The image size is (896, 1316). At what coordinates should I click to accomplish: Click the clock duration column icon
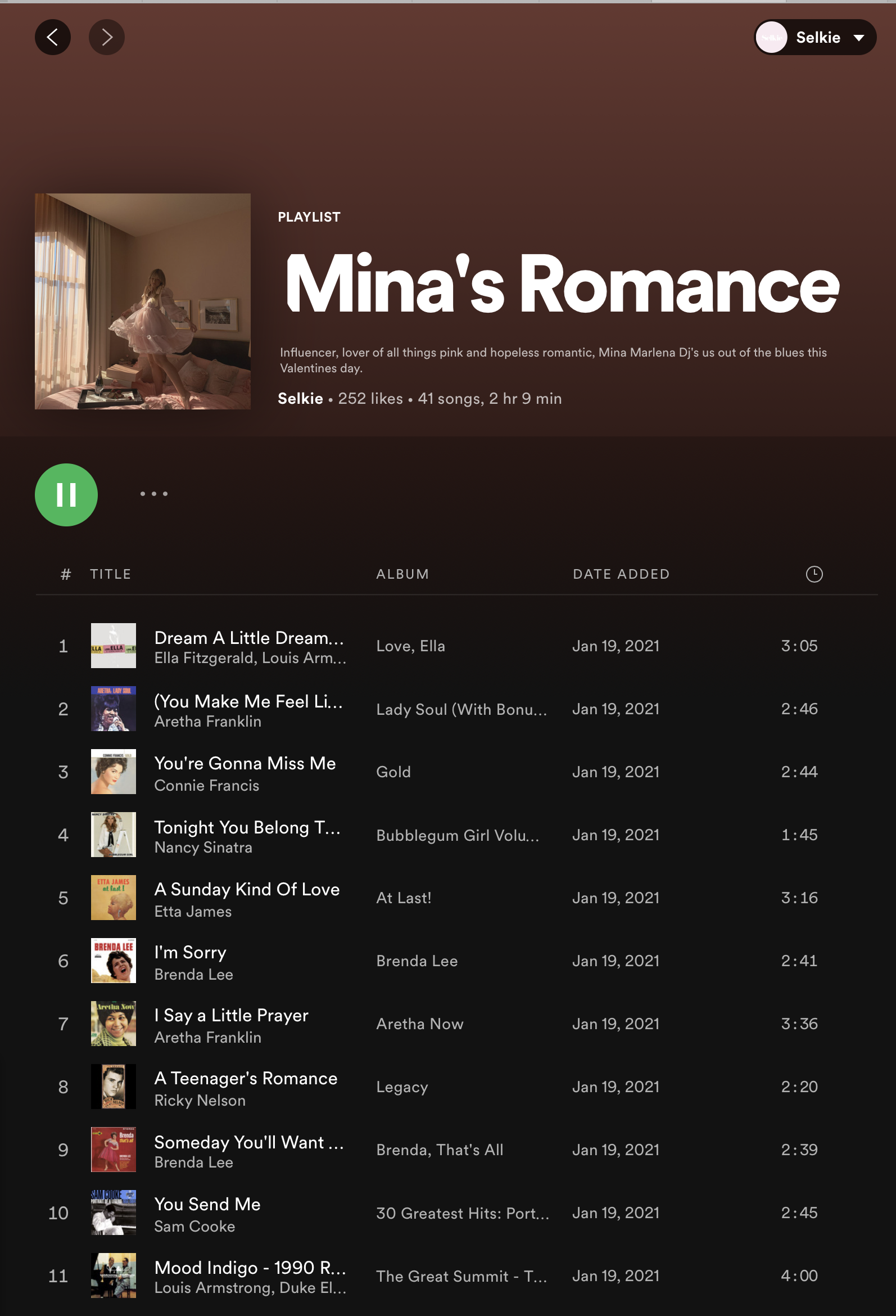(813, 574)
